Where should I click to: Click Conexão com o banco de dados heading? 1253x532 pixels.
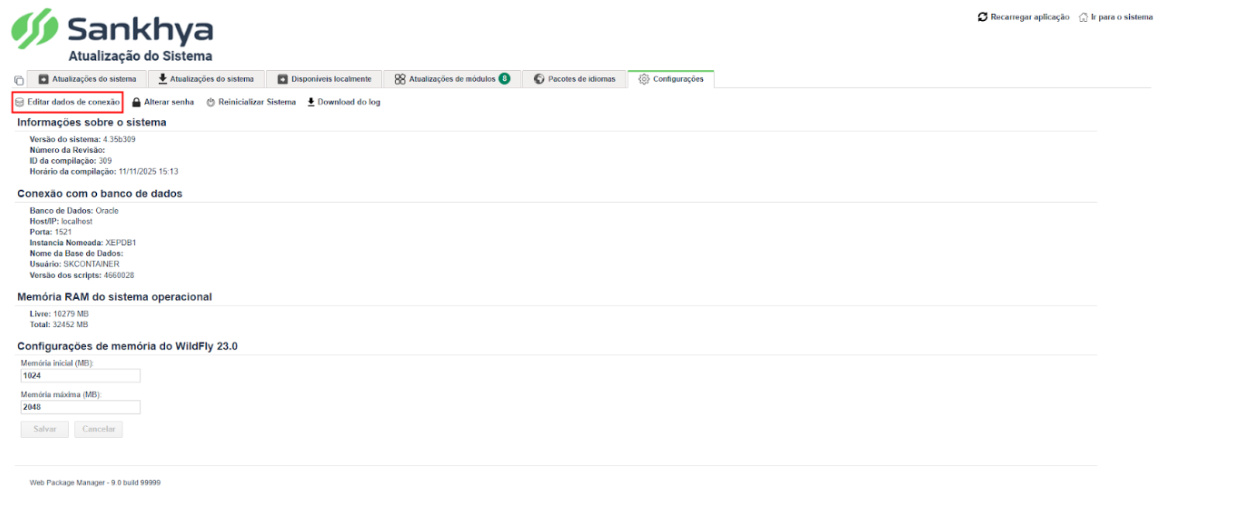point(100,193)
